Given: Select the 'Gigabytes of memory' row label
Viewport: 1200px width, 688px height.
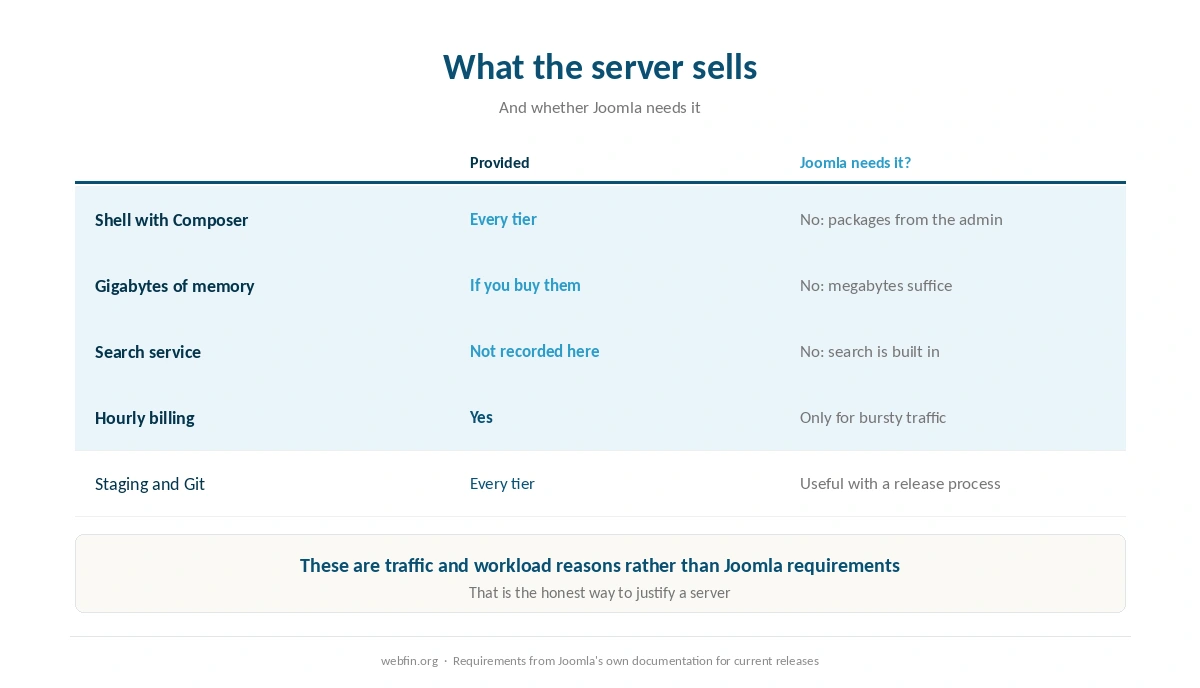Looking at the screenshot, I should coord(174,286).
